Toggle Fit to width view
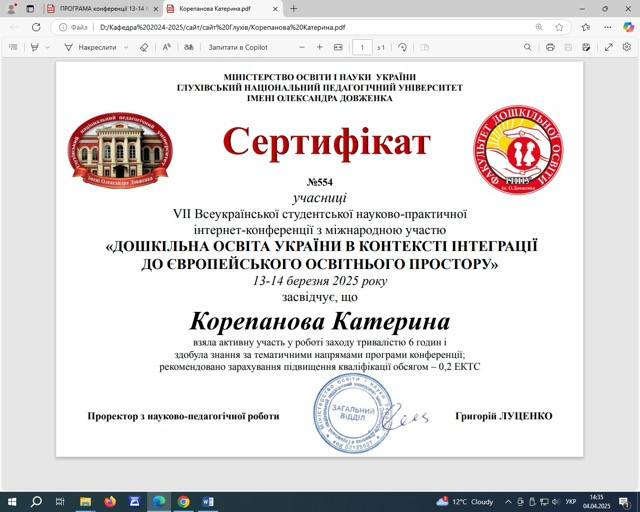Screen dimensions: 640x512 coord(338,47)
